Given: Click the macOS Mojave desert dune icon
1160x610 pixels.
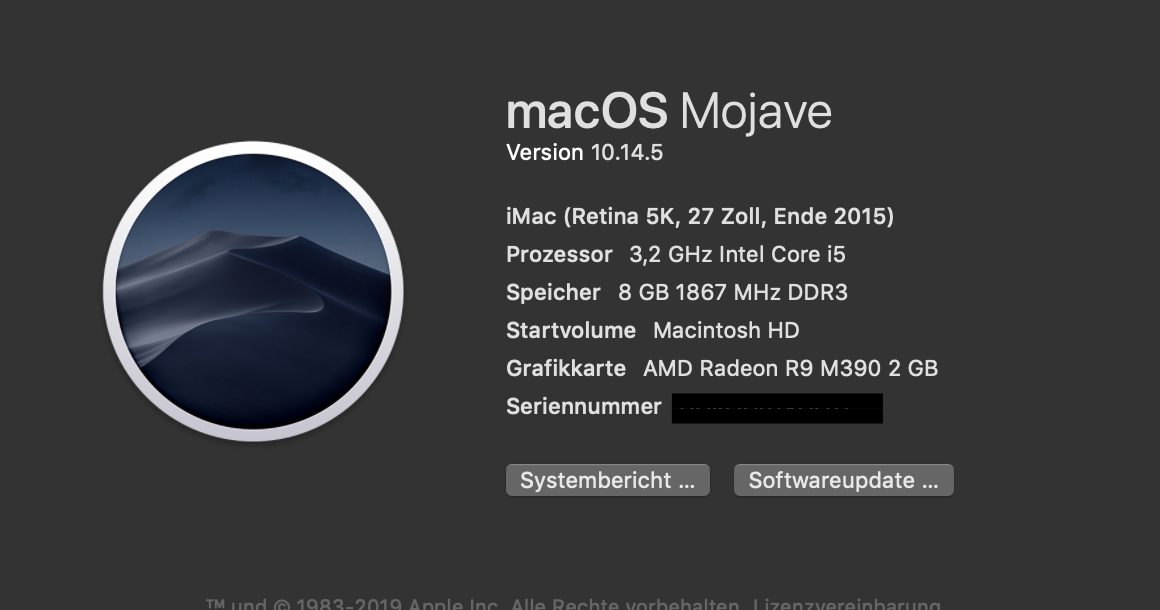Looking at the screenshot, I should pos(253,291).
